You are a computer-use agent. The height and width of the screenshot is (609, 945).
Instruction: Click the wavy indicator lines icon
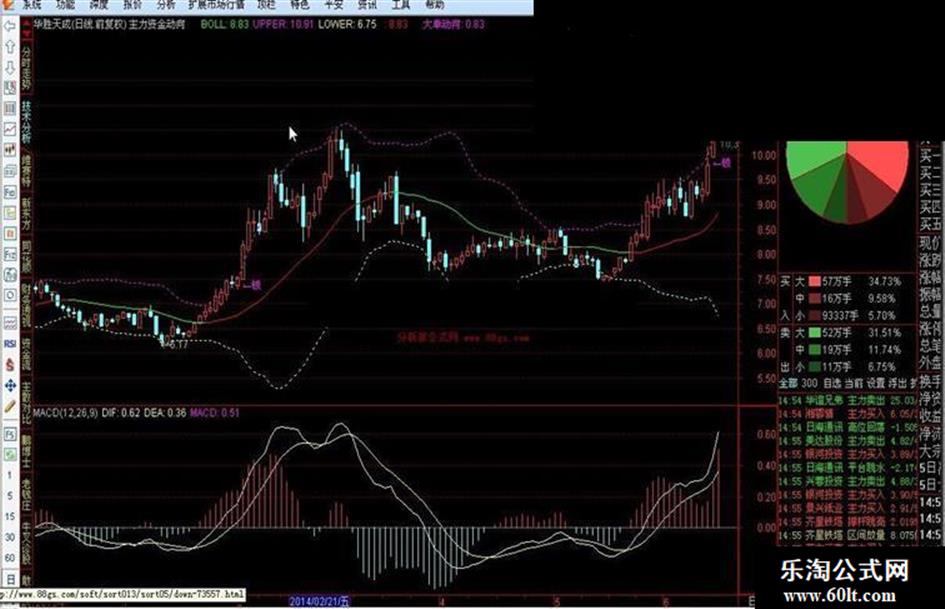coord(10,323)
